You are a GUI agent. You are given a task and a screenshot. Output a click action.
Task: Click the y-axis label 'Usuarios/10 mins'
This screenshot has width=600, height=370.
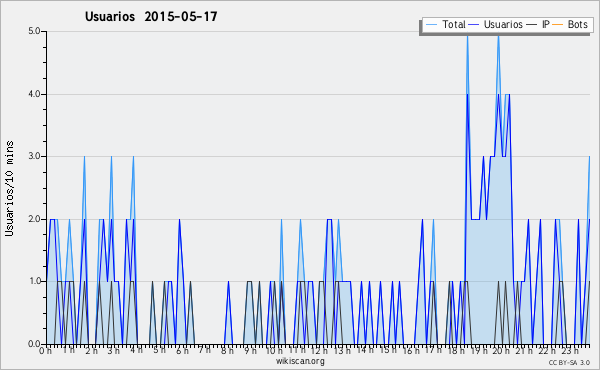pyautogui.click(x=9, y=188)
